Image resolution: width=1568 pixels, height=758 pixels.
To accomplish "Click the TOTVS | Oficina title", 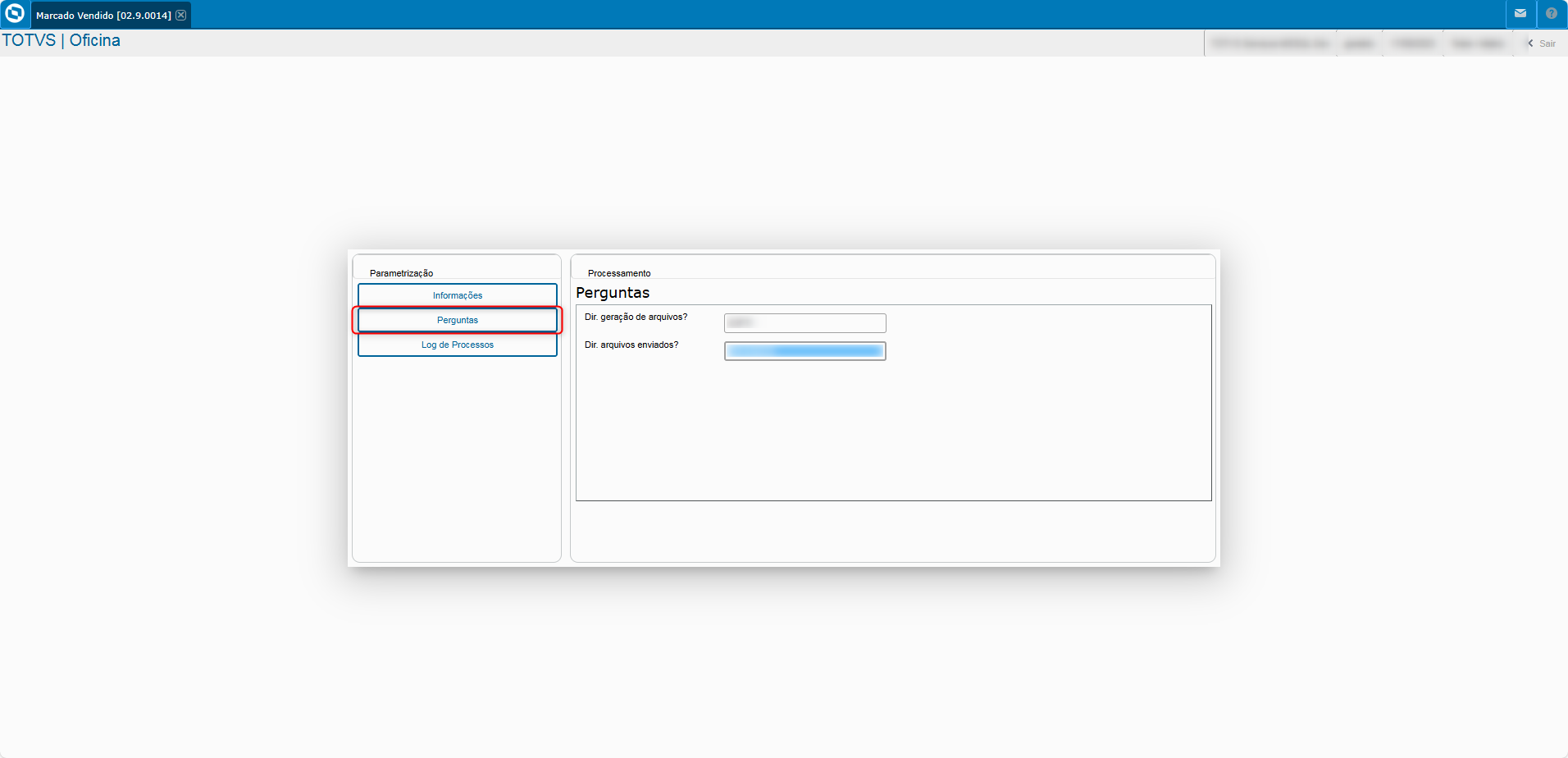I will pos(61,40).
